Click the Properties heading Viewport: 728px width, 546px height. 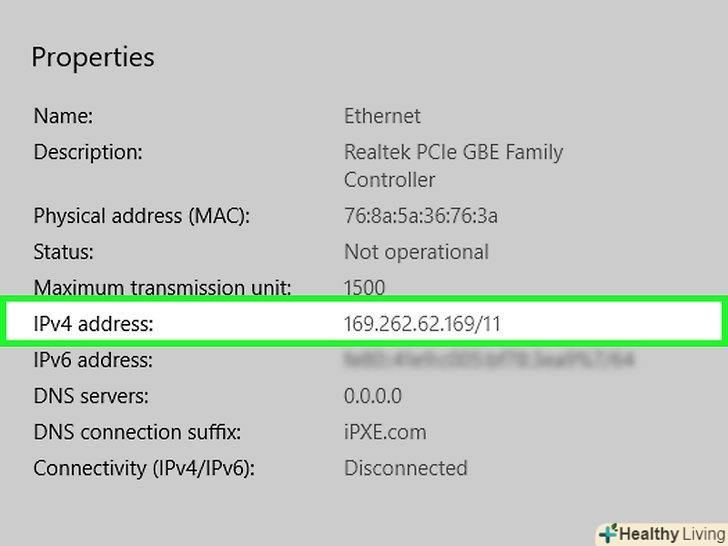pos(93,57)
